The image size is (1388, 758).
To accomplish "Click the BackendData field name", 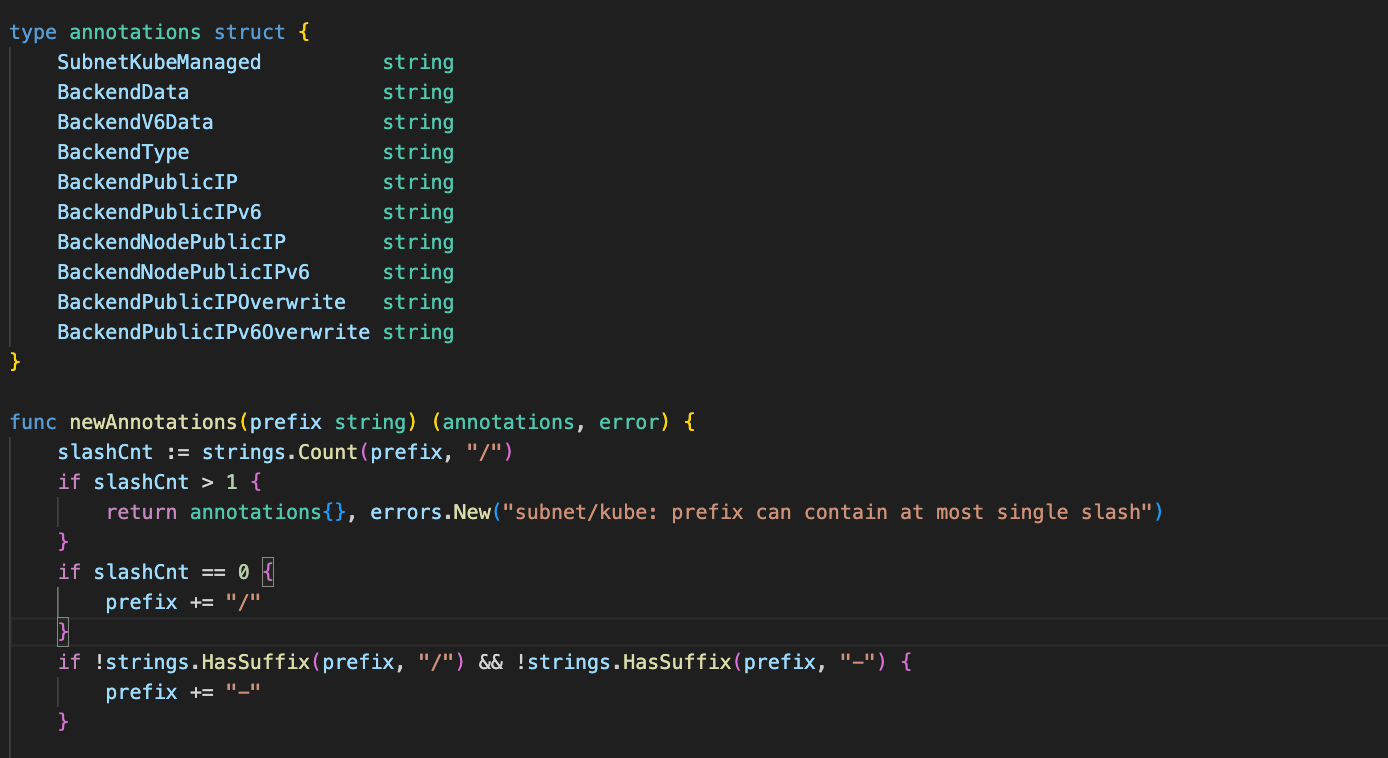I will (x=123, y=92).
